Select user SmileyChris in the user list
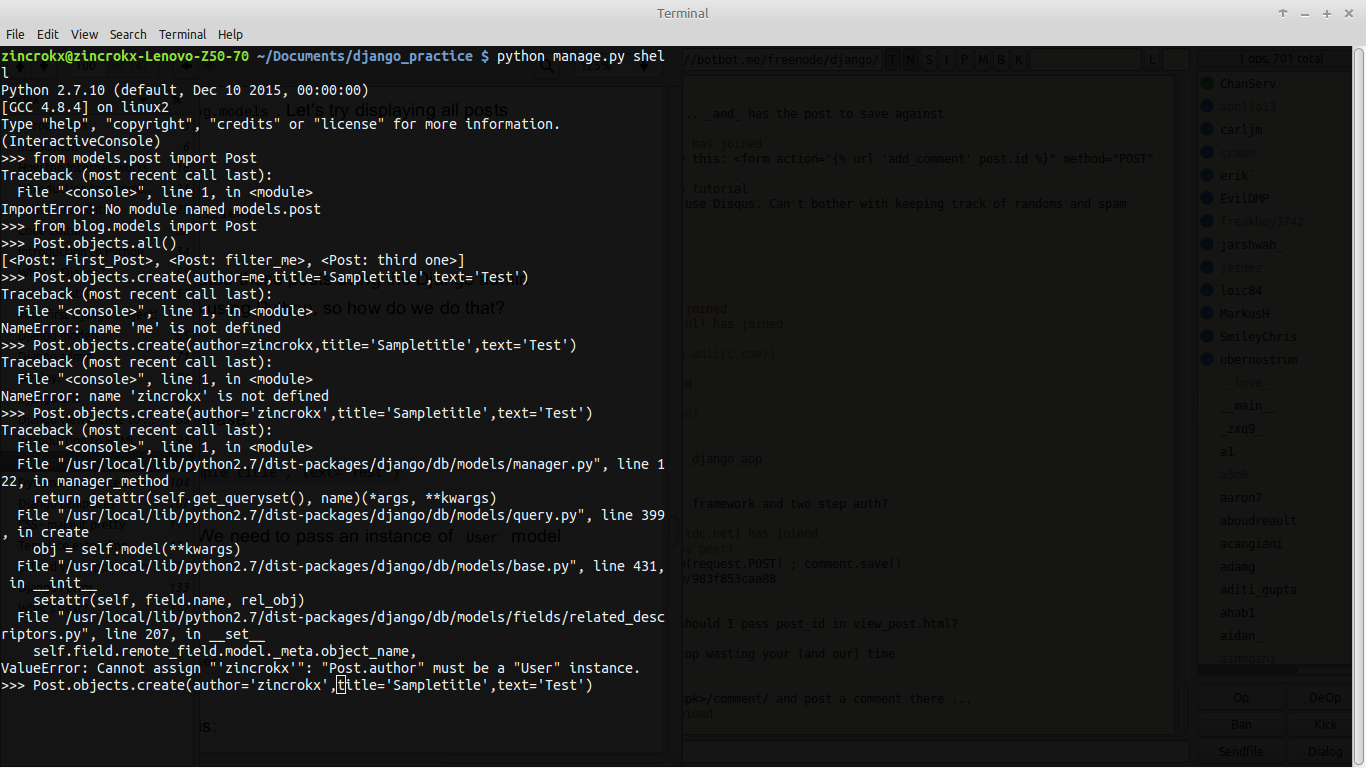Image resolution: width=1366 pixels, height=768 pixels. pos(1257,336)
